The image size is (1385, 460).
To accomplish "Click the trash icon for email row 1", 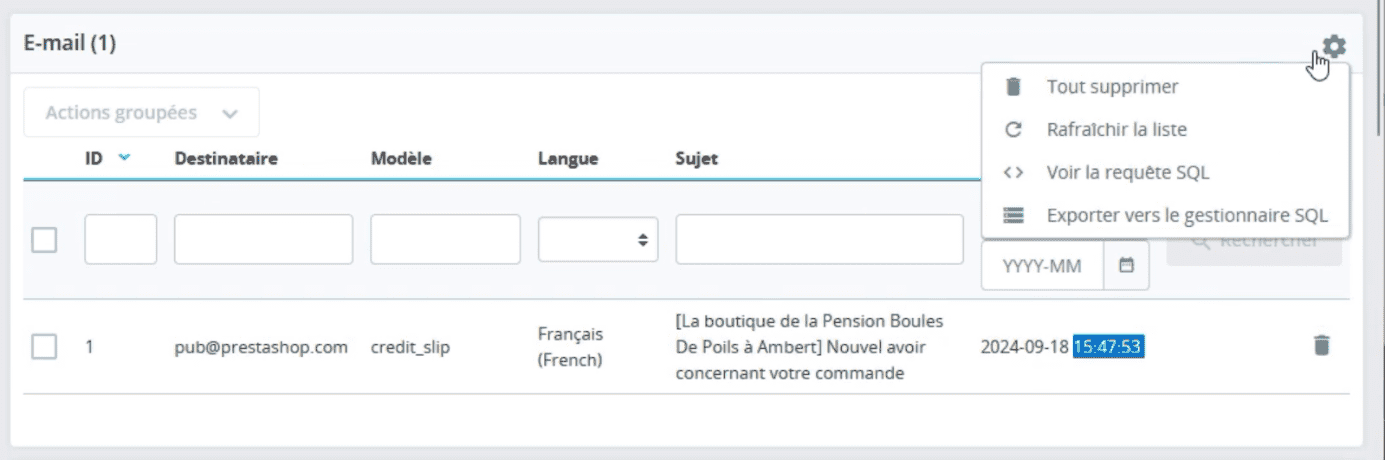I will (1321, 346).
